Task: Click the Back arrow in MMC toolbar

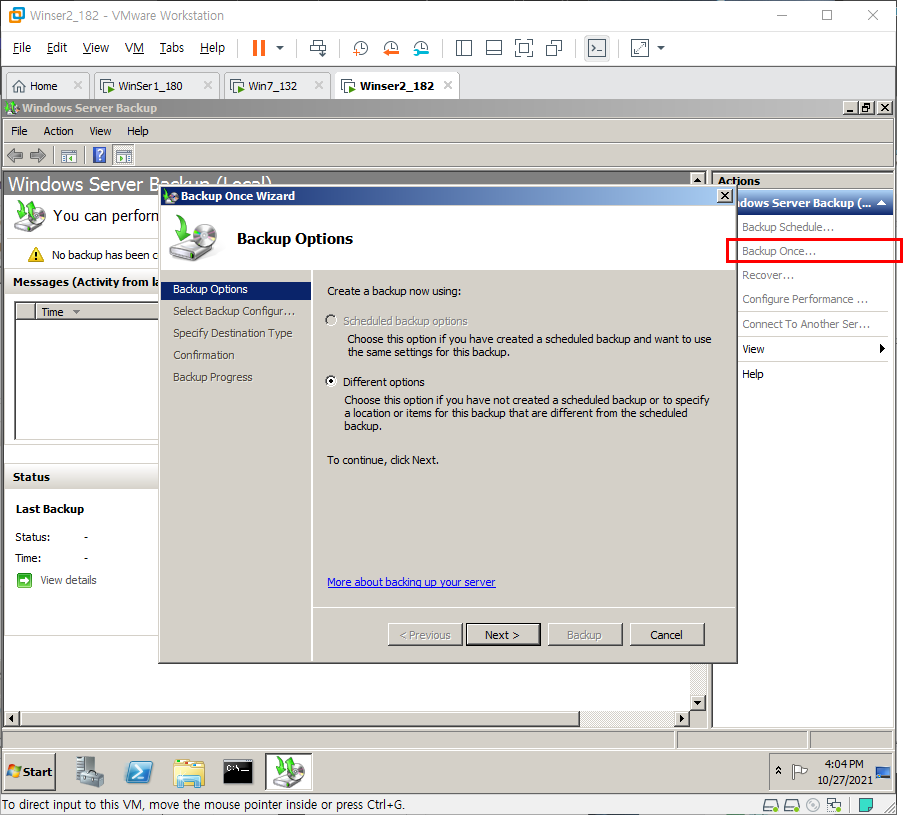Action: pyautogui.click(x=15, y=155)
